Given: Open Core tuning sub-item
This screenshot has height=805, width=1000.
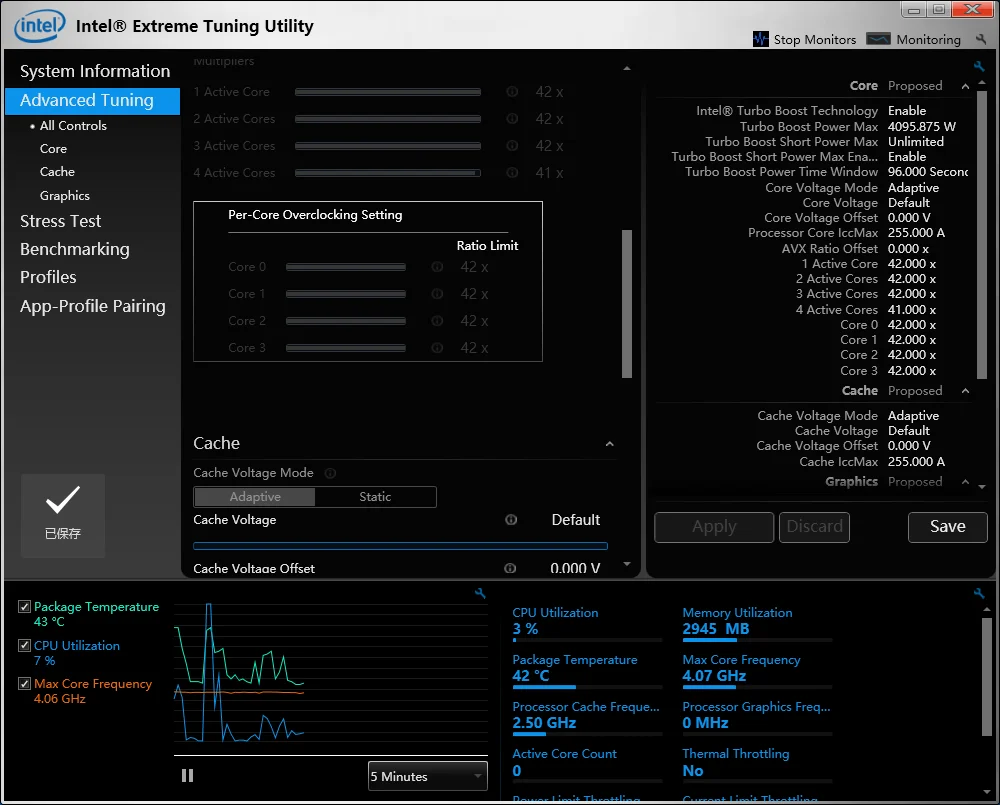Looking at the screenshot, I should click(53, 149).
